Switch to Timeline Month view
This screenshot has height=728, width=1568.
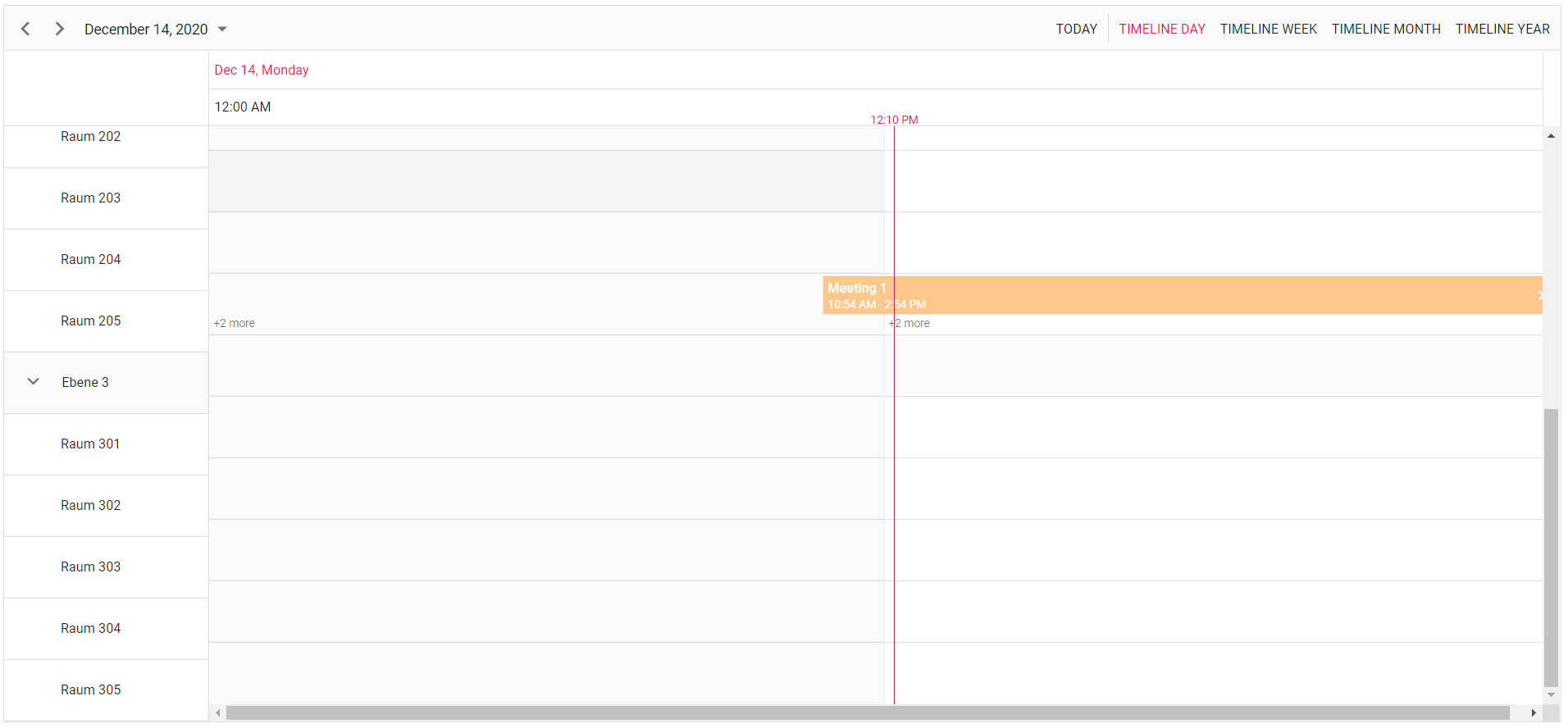click(x=1385, y=30)
